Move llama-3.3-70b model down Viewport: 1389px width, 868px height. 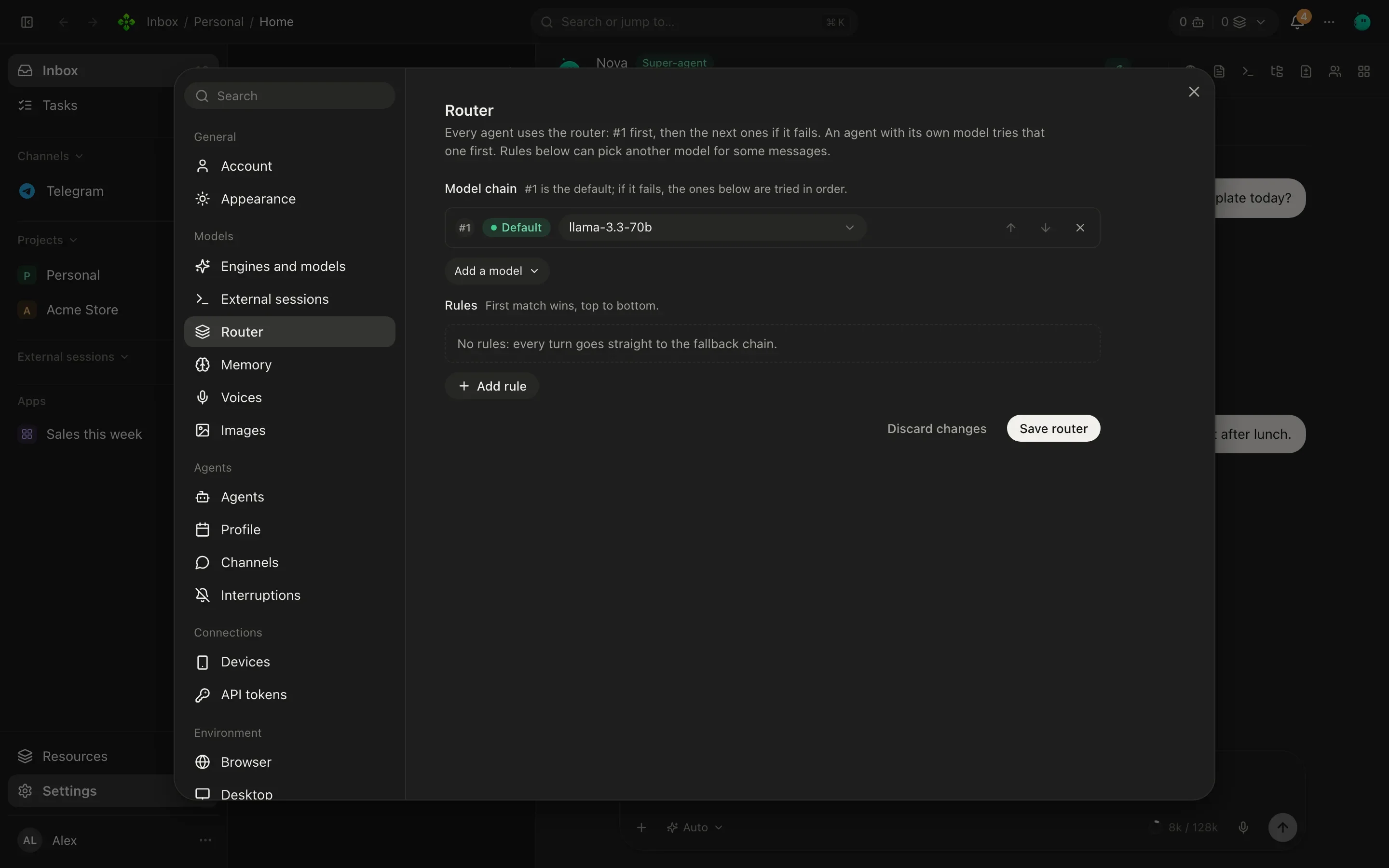coord(1045,227)
